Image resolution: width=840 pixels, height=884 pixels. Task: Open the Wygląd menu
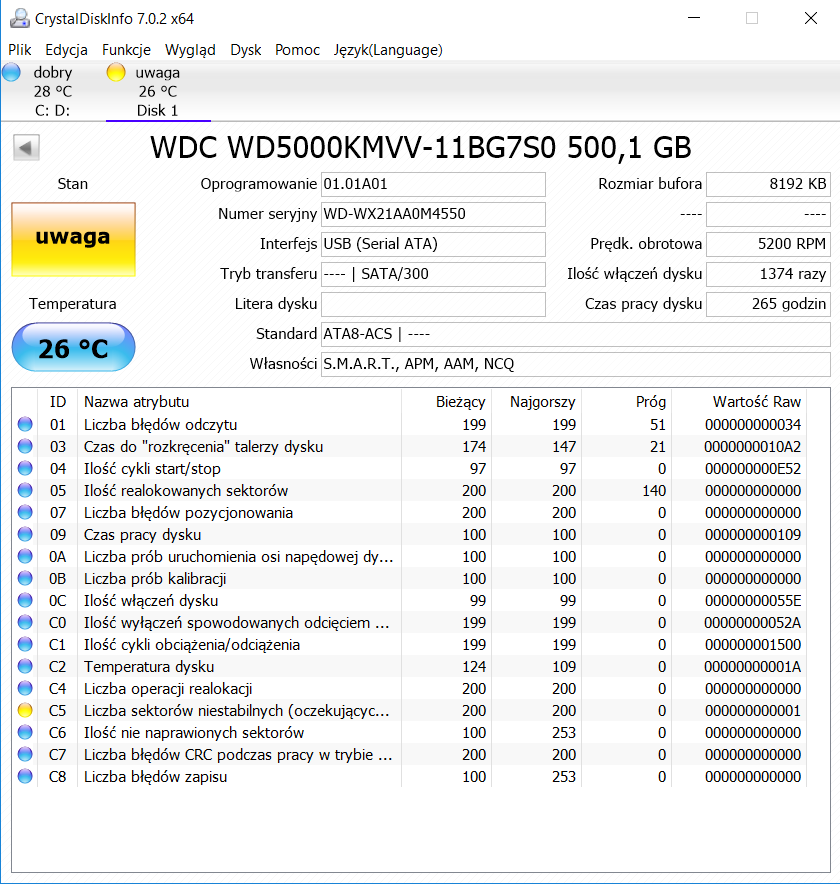click(x=189, y=49)
